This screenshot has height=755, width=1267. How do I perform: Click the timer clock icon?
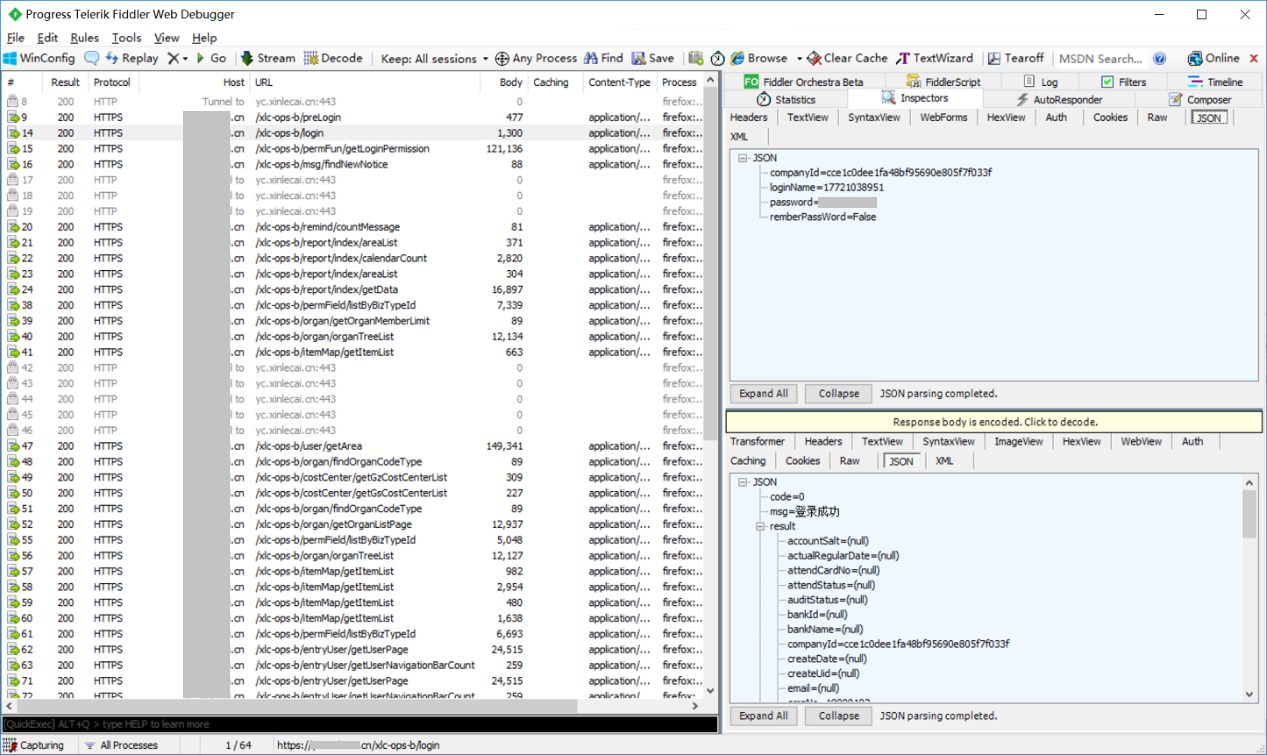[x=717, y=58]
